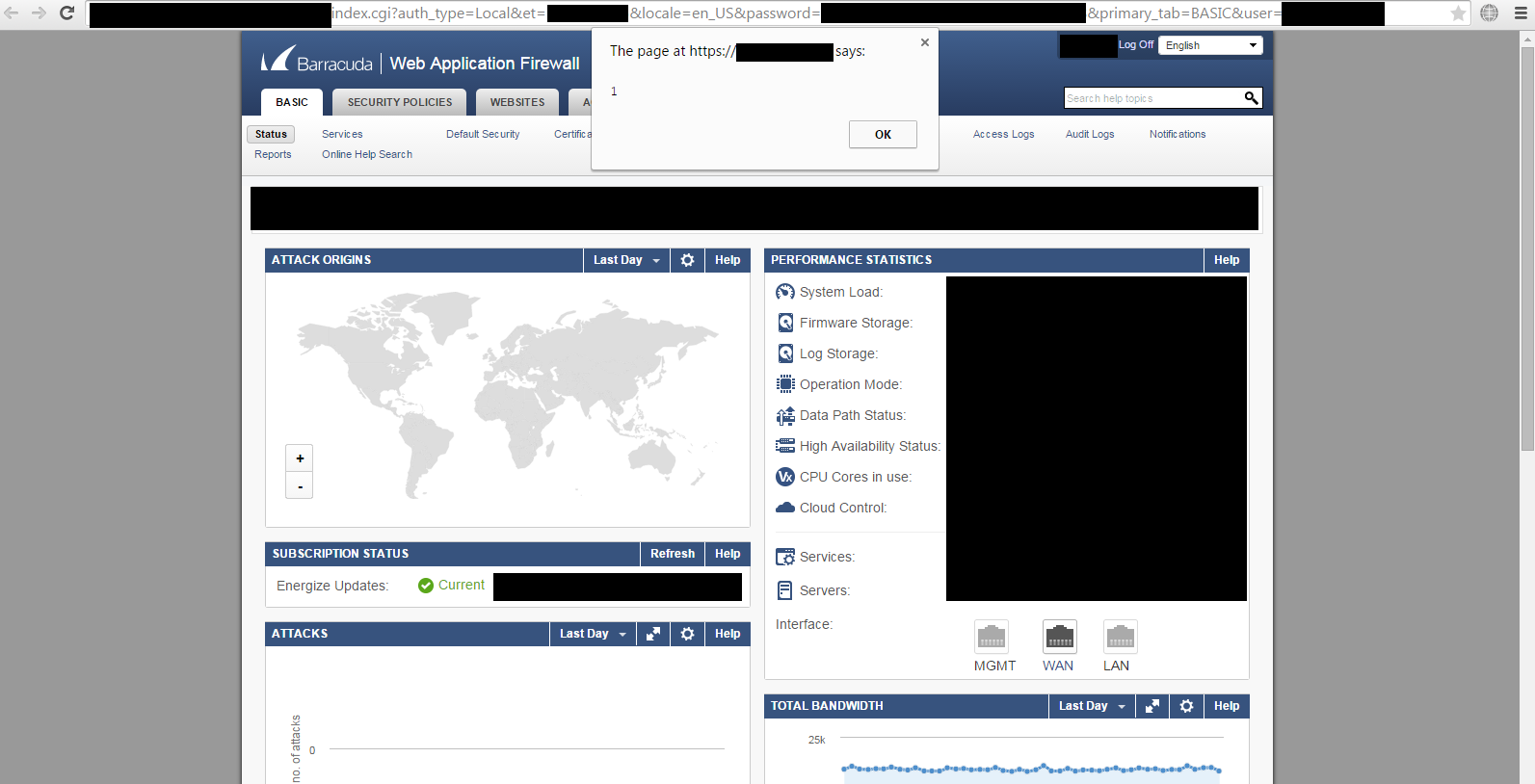This screenshot has height=784, width=1535.
Task: Click the search magnifier icon
Action: point(1251,98)
